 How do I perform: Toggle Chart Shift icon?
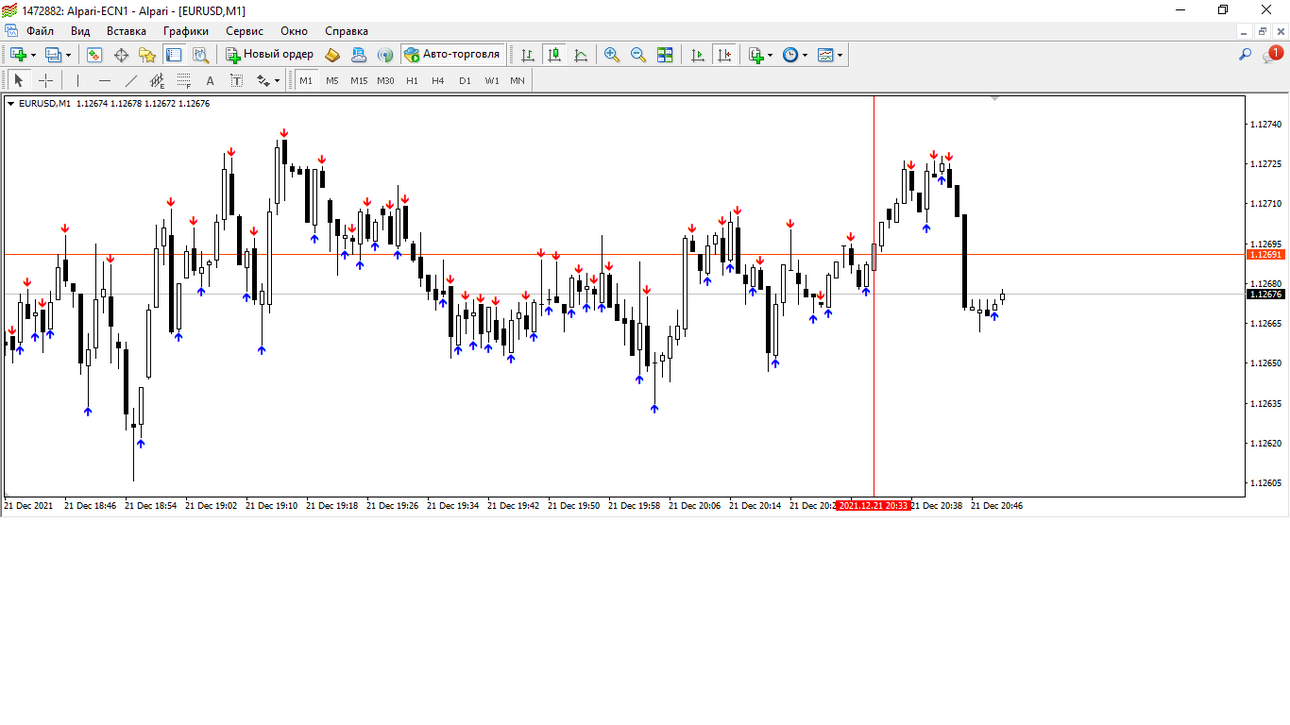[x=724, y=55]
